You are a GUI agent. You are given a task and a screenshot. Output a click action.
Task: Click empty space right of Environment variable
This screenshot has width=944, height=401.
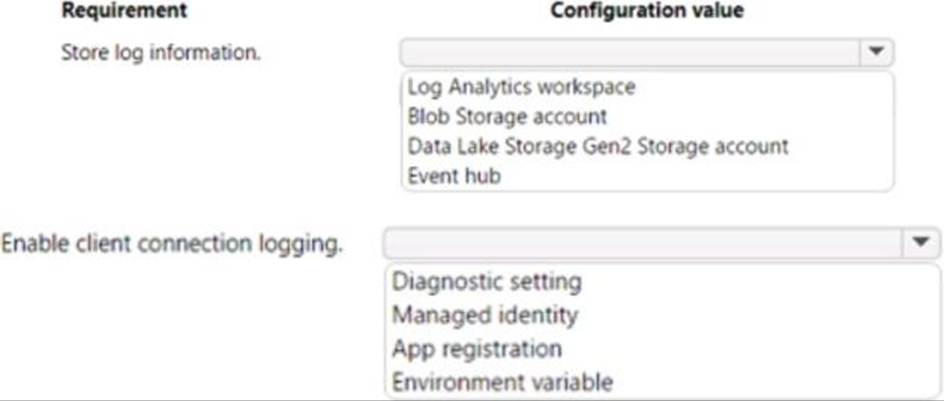780,382
